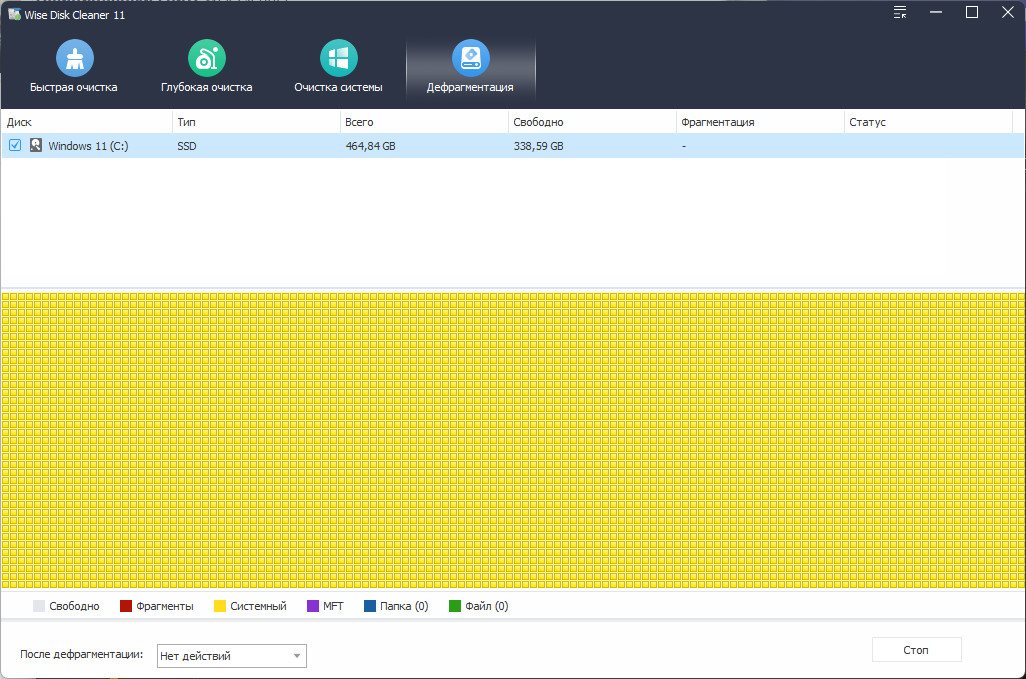This screenshot has height=679, width=1026.
Task: Open the Quick Clean broom icon
Action: [x=75, y=58]
